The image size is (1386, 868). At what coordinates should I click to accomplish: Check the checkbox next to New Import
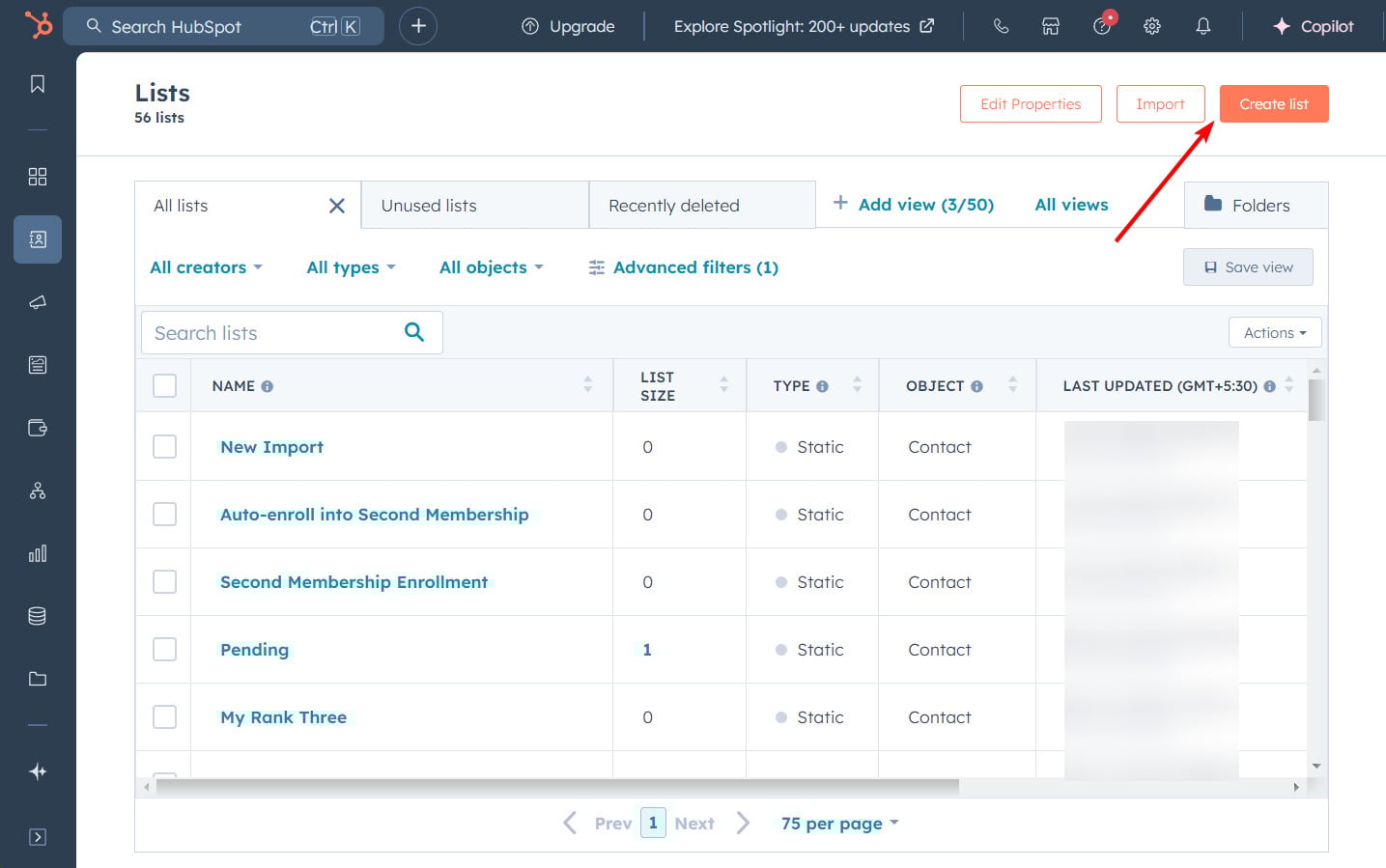(164, 446)
